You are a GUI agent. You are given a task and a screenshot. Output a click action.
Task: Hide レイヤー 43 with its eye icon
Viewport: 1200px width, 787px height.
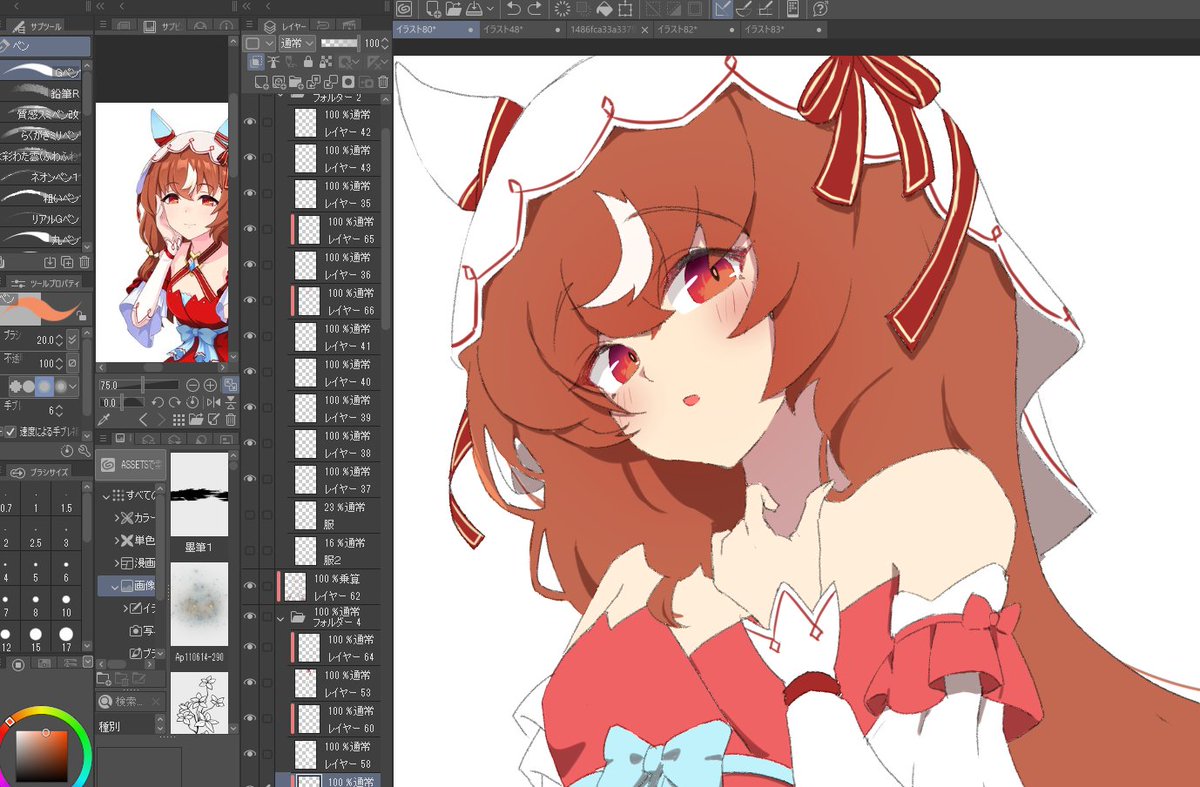click(250, 158)
